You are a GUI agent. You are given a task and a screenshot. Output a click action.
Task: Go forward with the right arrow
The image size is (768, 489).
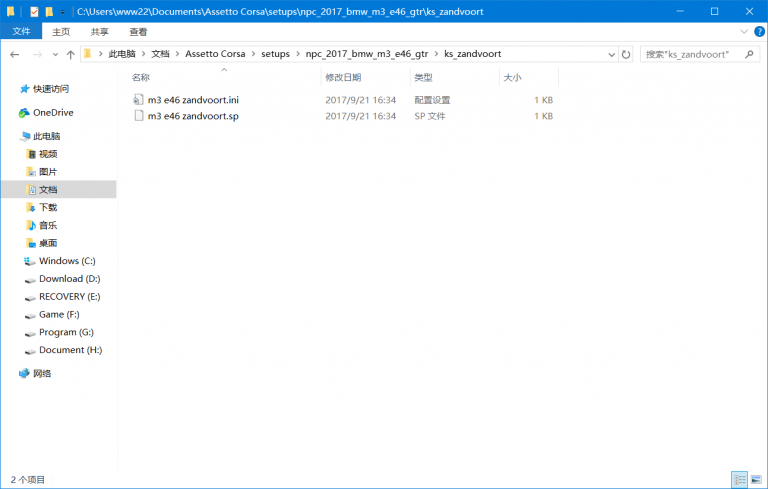pos(37,54)
